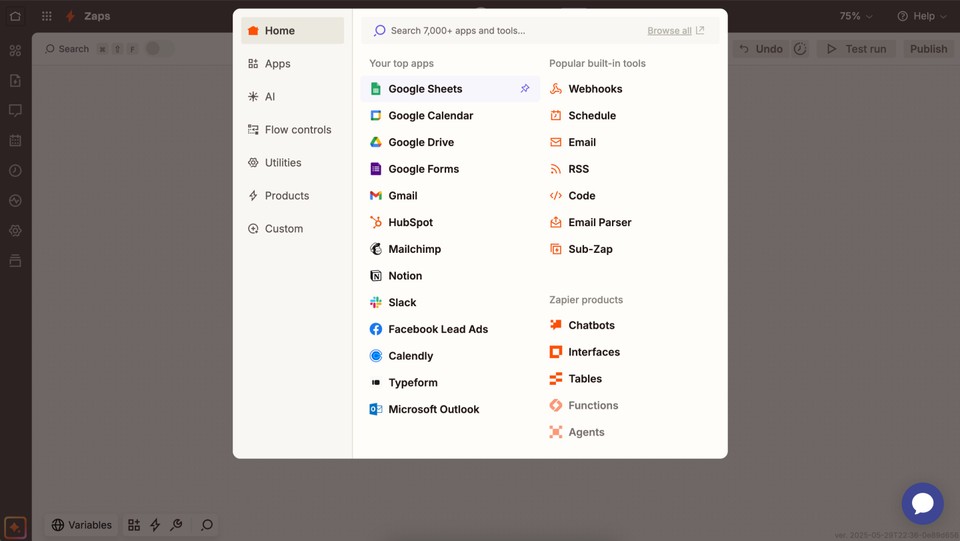Select Google Forms app
The image size is (960, 541).
click(449, 169)
